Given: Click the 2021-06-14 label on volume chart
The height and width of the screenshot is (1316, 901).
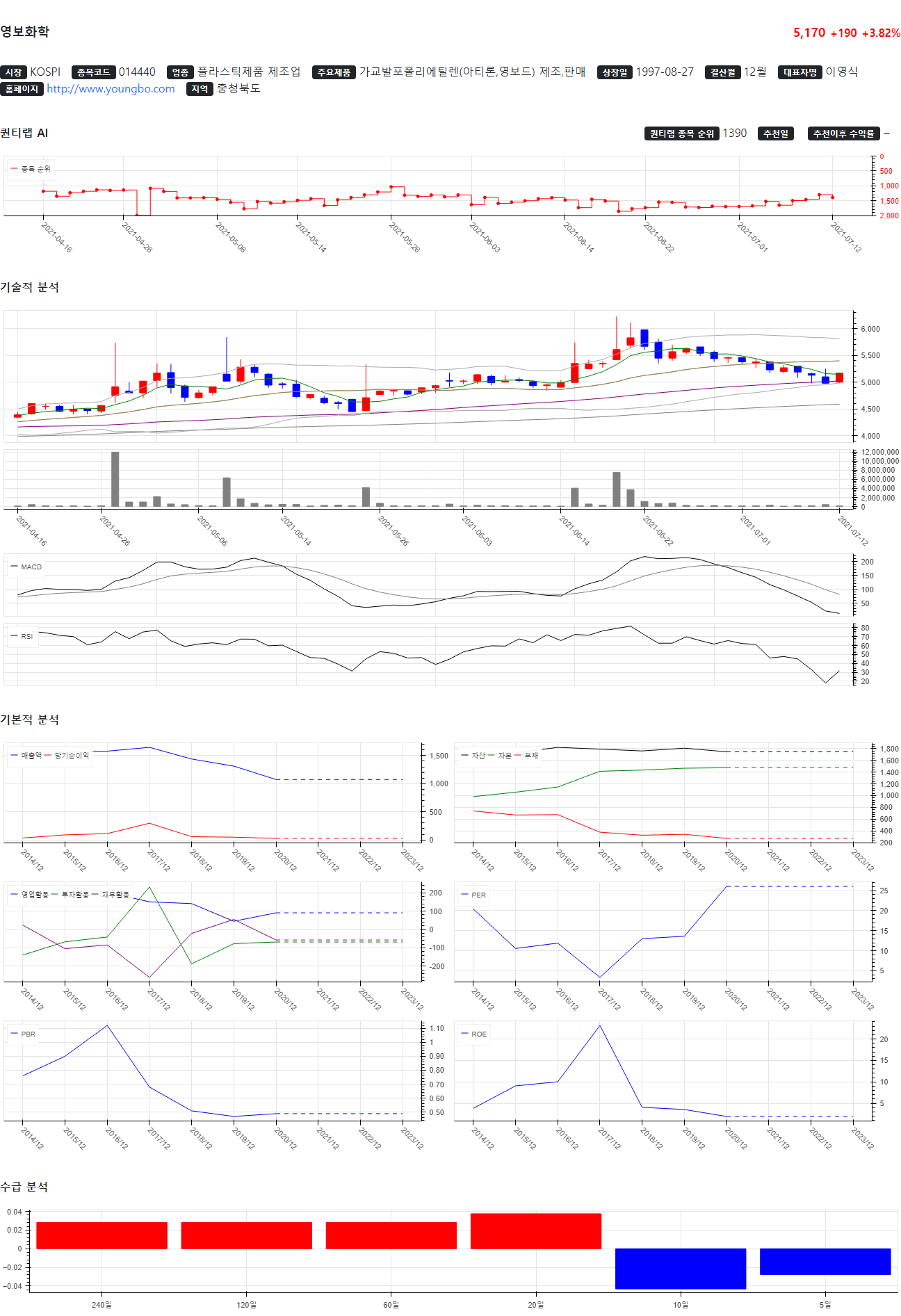Looking at the screenshot, I should coord(574,530).
